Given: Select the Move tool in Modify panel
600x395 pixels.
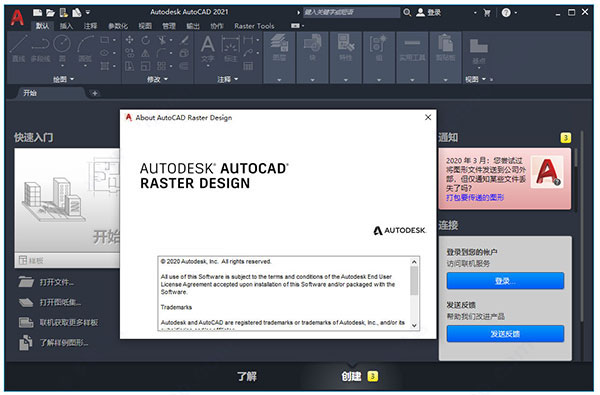Looking at the screenshot, I should (129, 39).
